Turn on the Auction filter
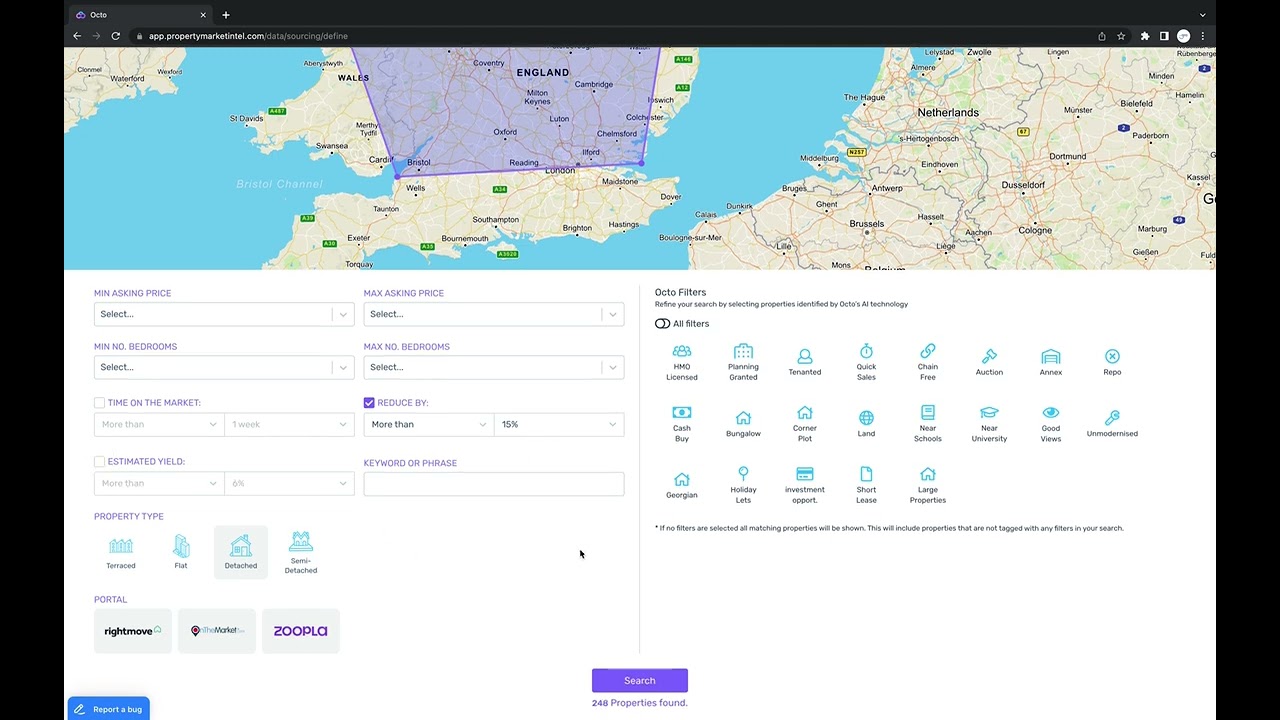This screenshot has height=720, width=1280. click(x=989, y=362)
